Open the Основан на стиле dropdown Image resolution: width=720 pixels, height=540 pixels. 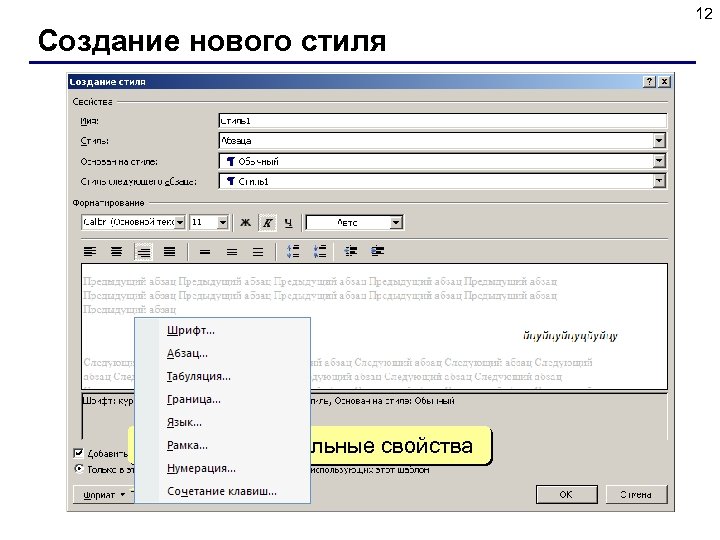659,161
